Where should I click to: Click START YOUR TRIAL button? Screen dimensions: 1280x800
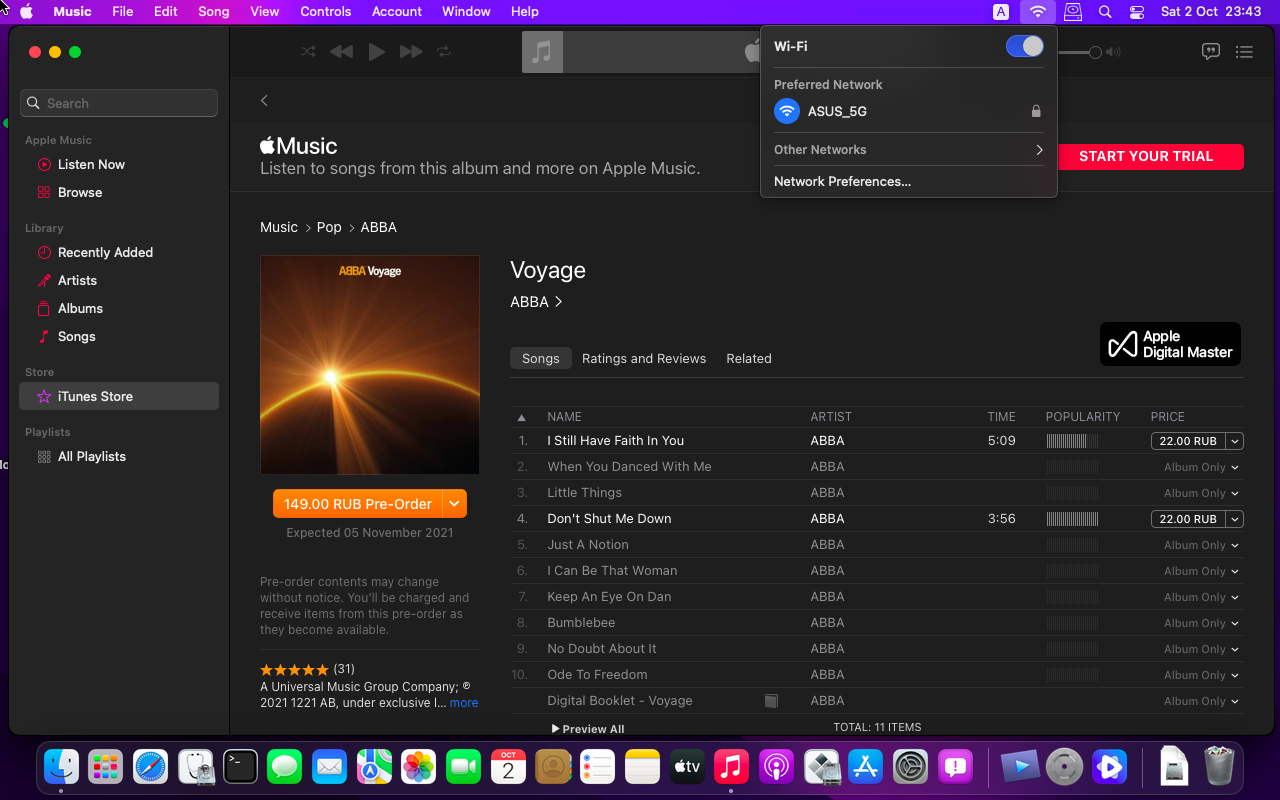pos(1146,156)
